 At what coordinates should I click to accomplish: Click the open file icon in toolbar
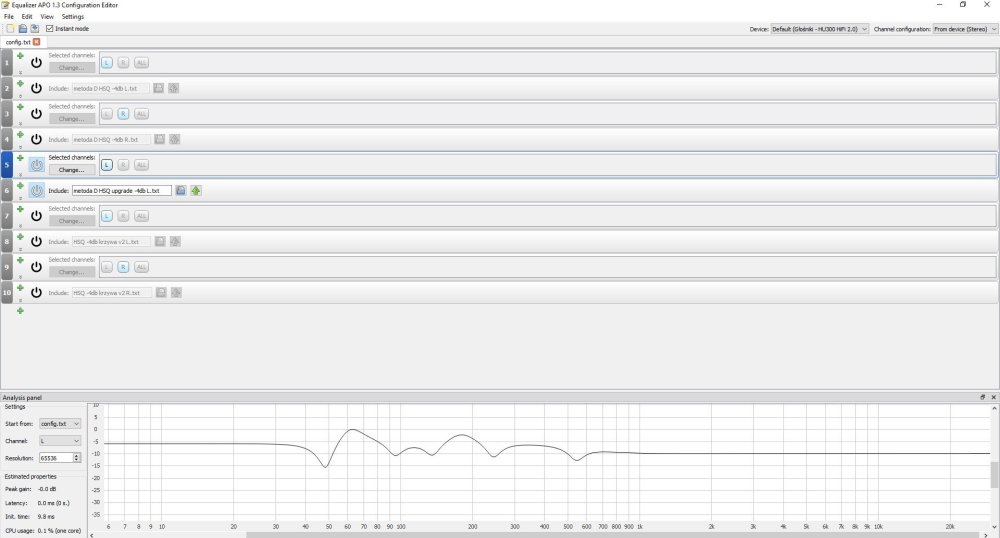[22, 29]
